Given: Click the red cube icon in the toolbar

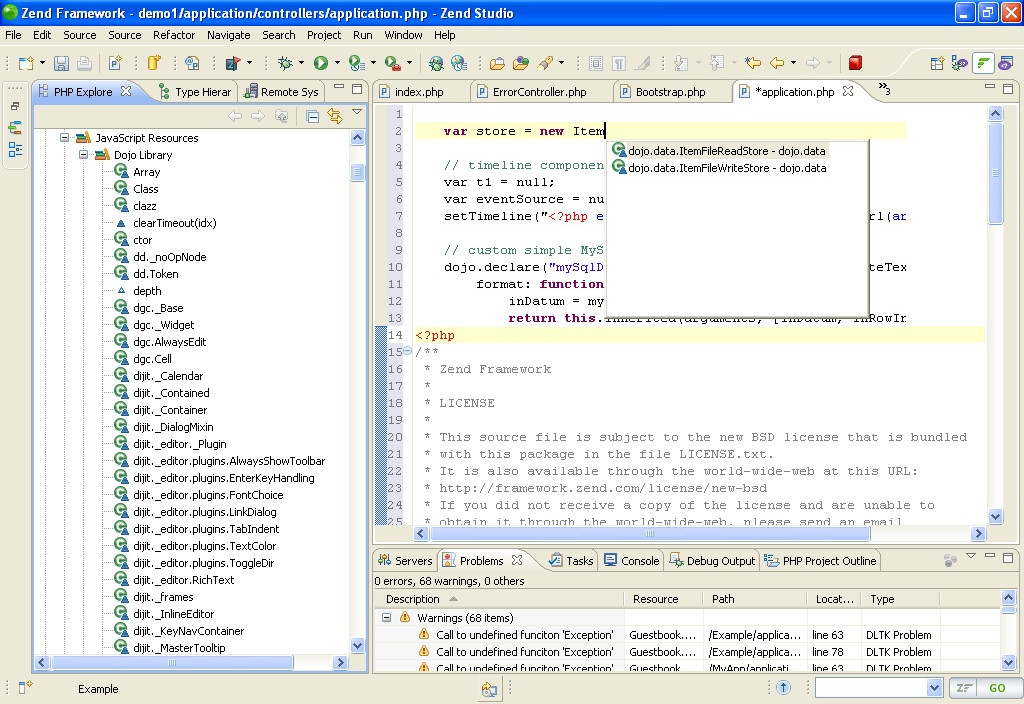Looking at the screenshot, I should click(855, 63).
